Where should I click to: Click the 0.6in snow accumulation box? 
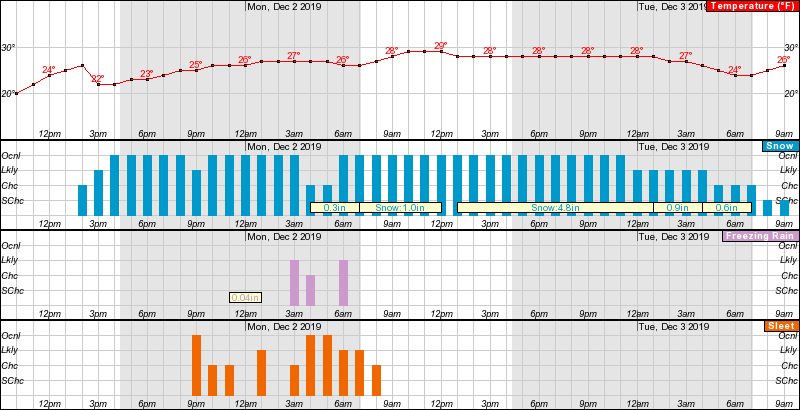(727, 208)
